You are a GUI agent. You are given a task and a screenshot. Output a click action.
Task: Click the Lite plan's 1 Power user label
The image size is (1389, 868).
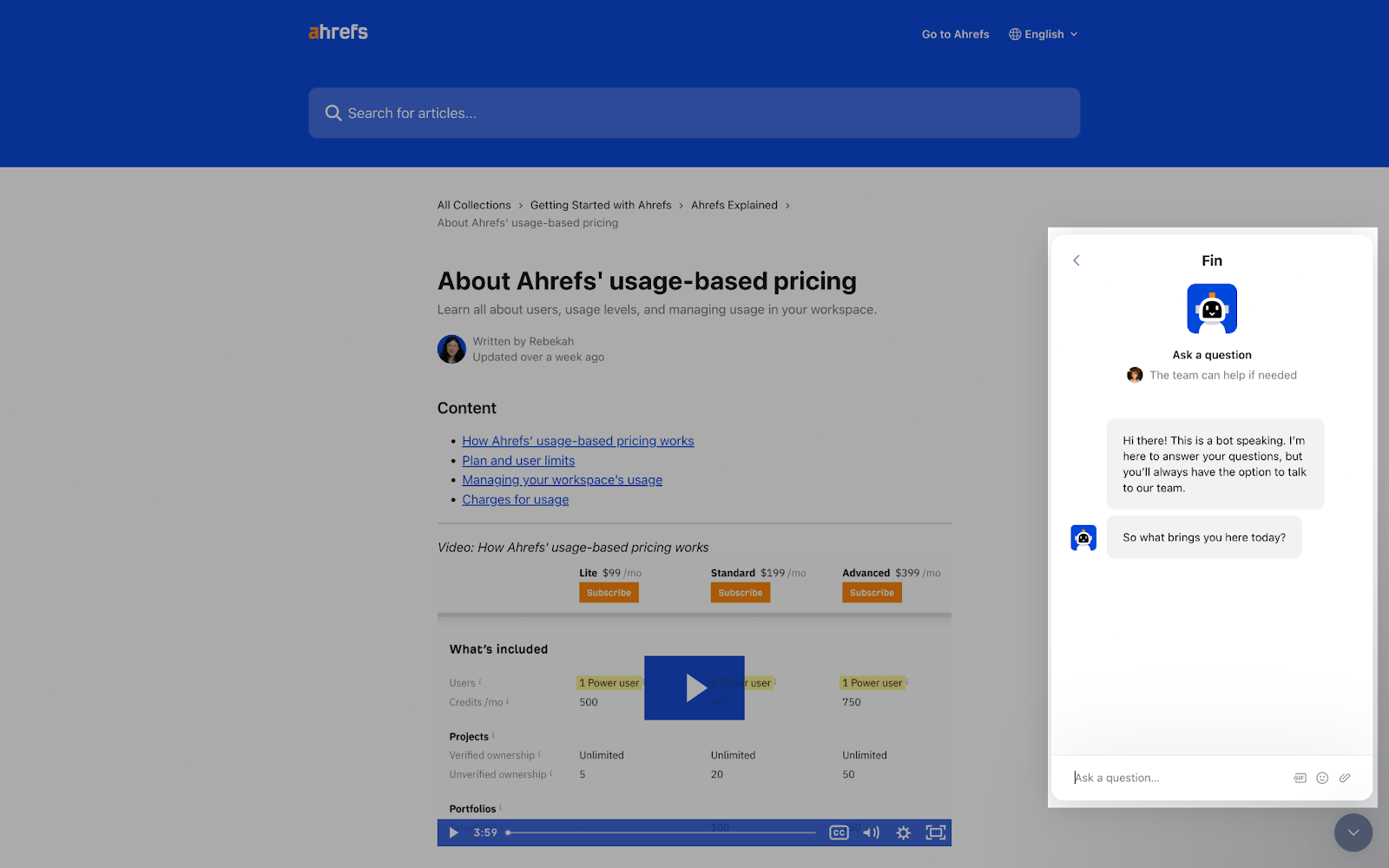point(609,683)
